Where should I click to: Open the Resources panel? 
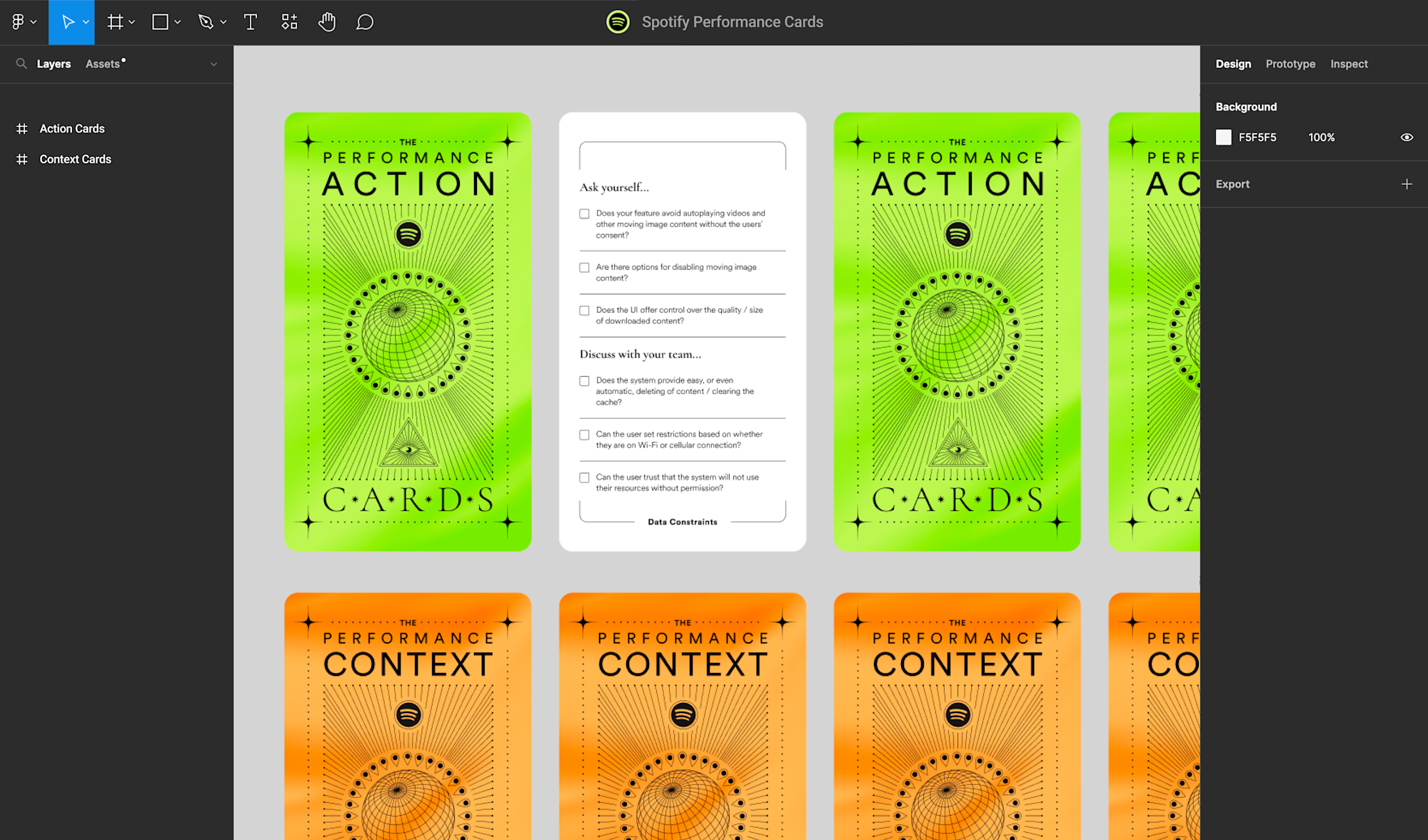coord(289,21)
